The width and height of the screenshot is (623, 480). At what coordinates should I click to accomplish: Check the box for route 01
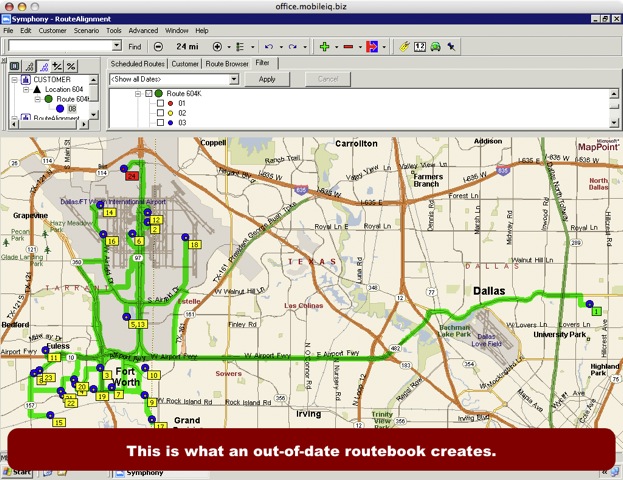pos(159,103)
